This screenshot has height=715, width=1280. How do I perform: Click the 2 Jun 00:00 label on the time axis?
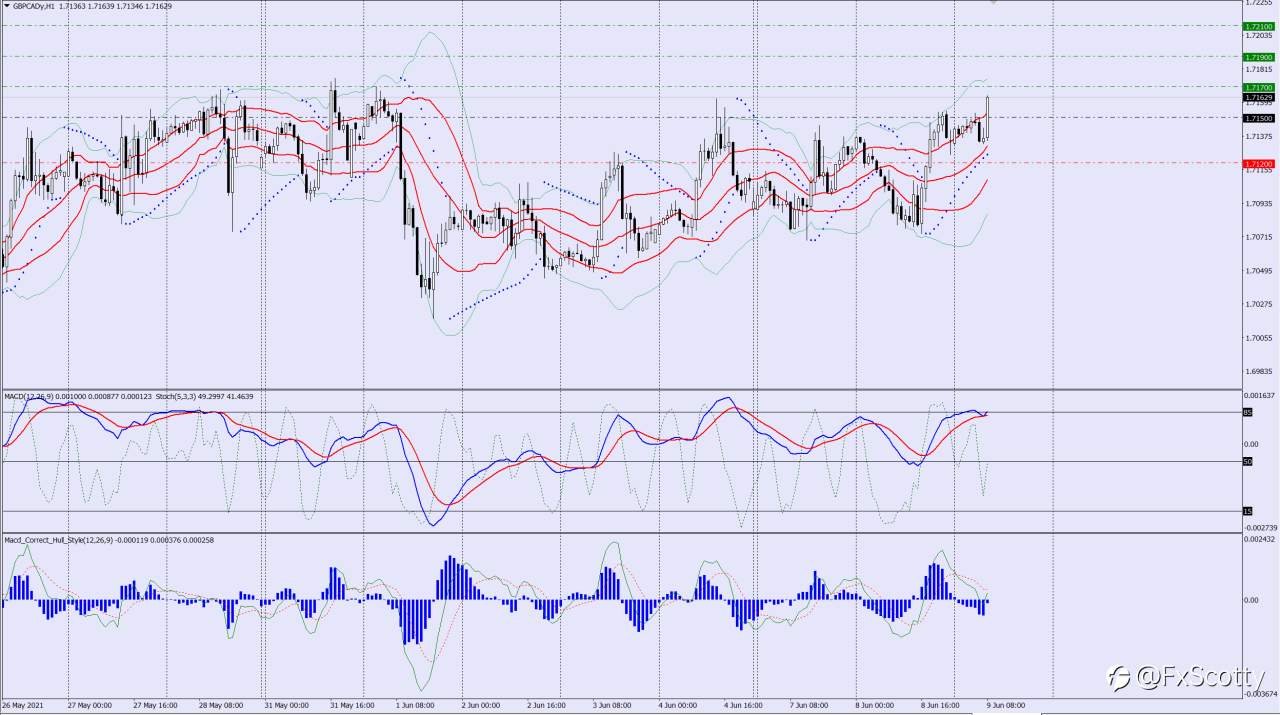point(483,705)
